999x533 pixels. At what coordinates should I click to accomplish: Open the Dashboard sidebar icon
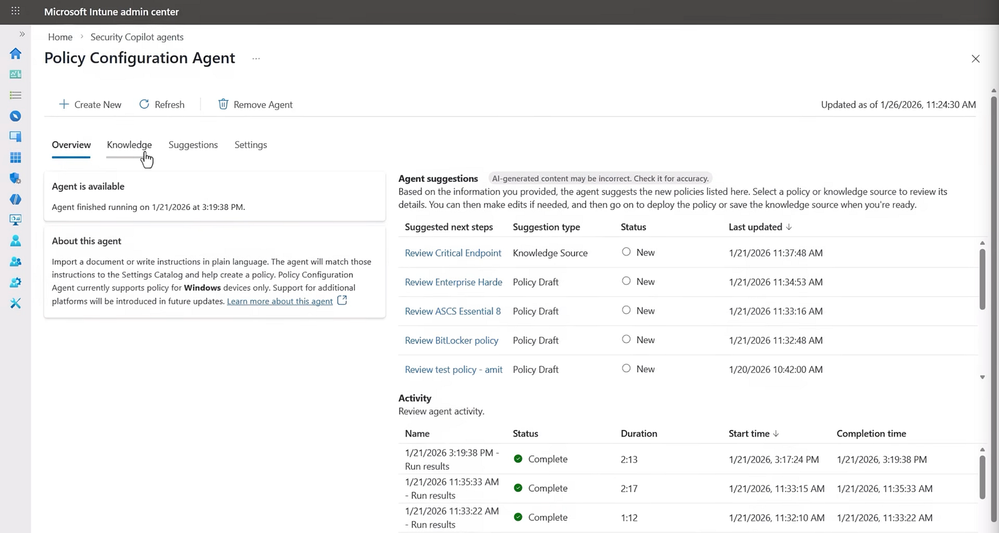coord(15,75)
